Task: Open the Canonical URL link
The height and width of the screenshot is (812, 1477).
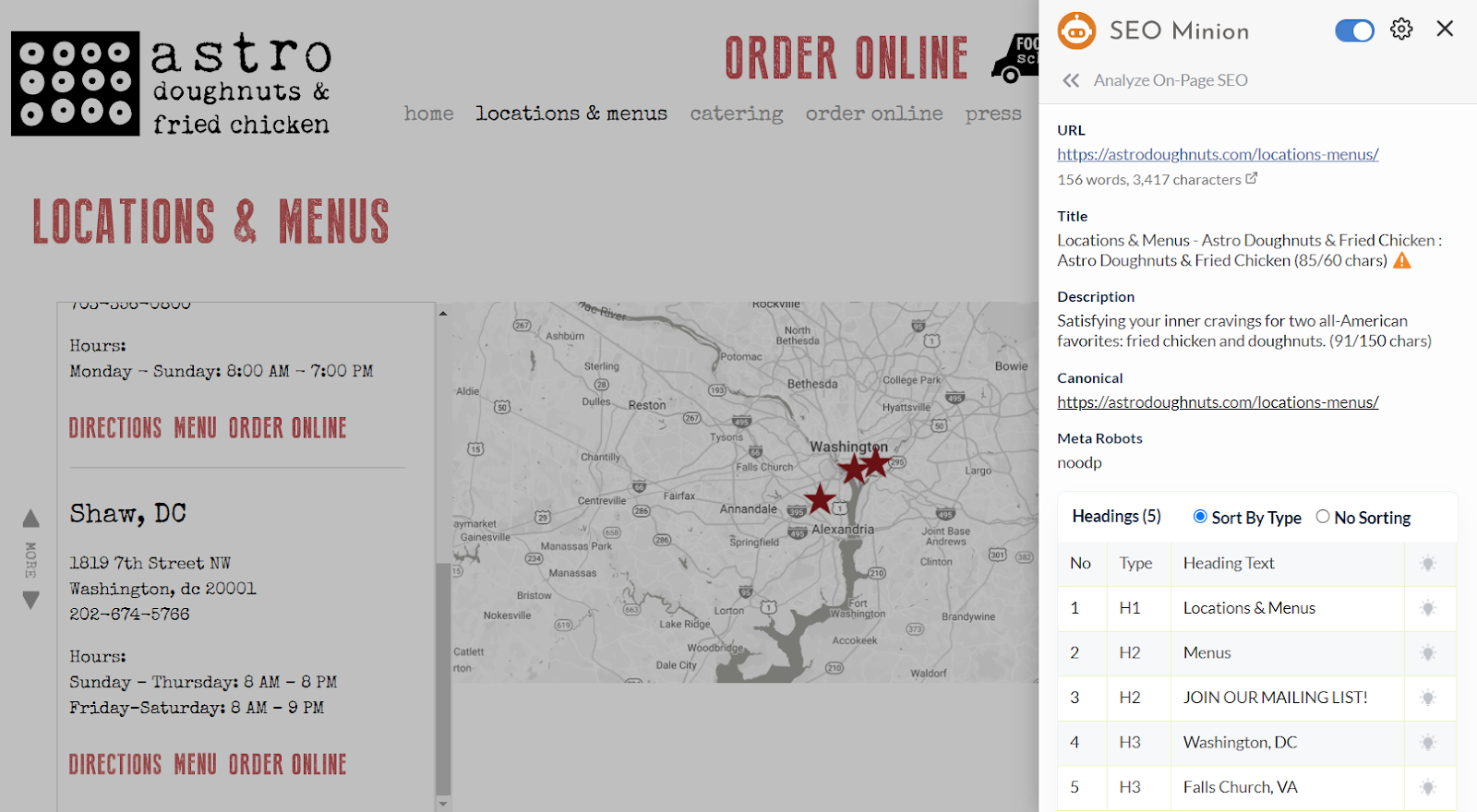Action: (1218, 402)
